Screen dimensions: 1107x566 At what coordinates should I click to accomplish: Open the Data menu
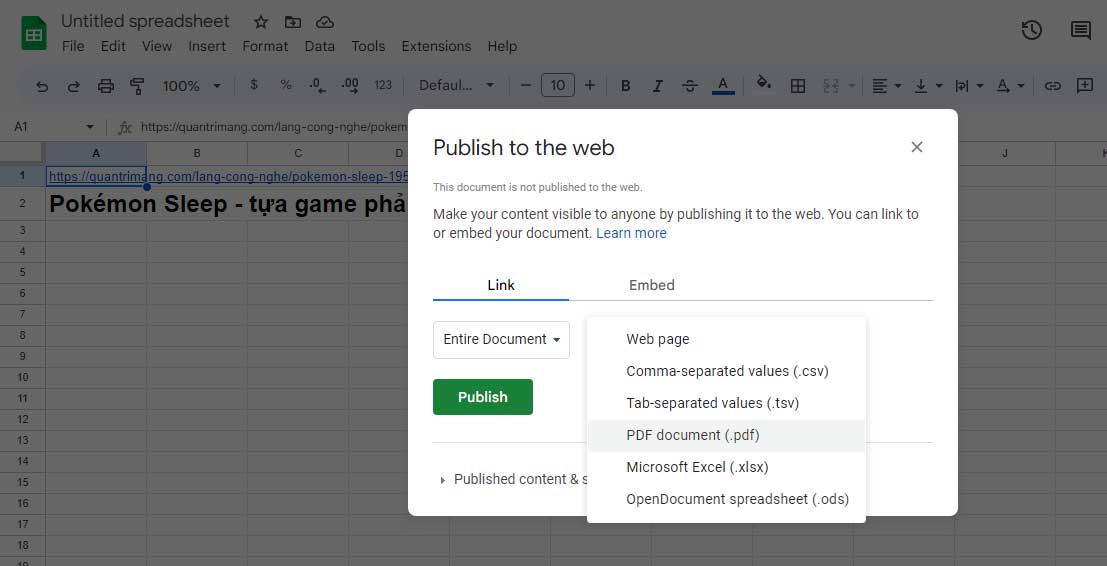pos(319,47)
